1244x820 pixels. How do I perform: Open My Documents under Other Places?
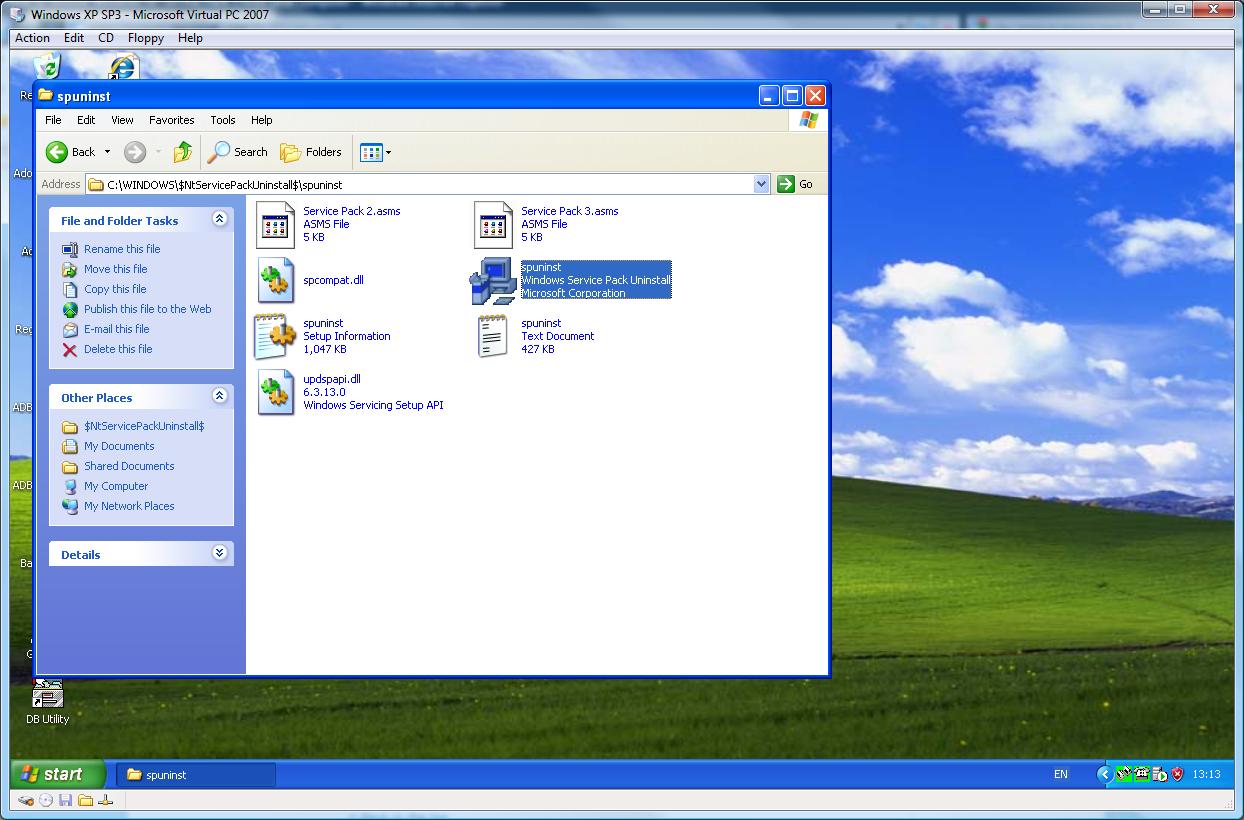119,446
